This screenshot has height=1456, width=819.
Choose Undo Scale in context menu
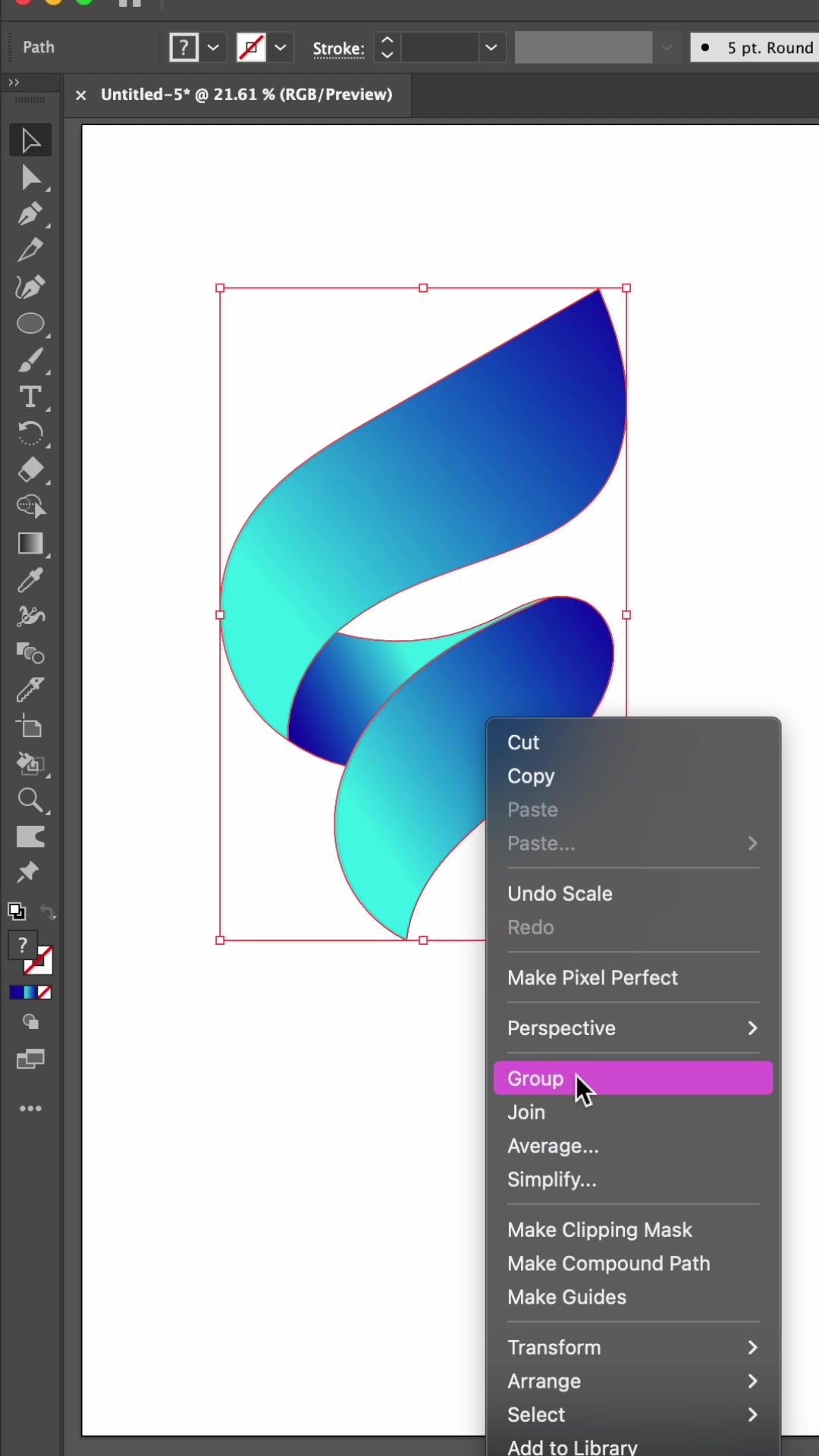pyautogui.click(x=633, y=893)
